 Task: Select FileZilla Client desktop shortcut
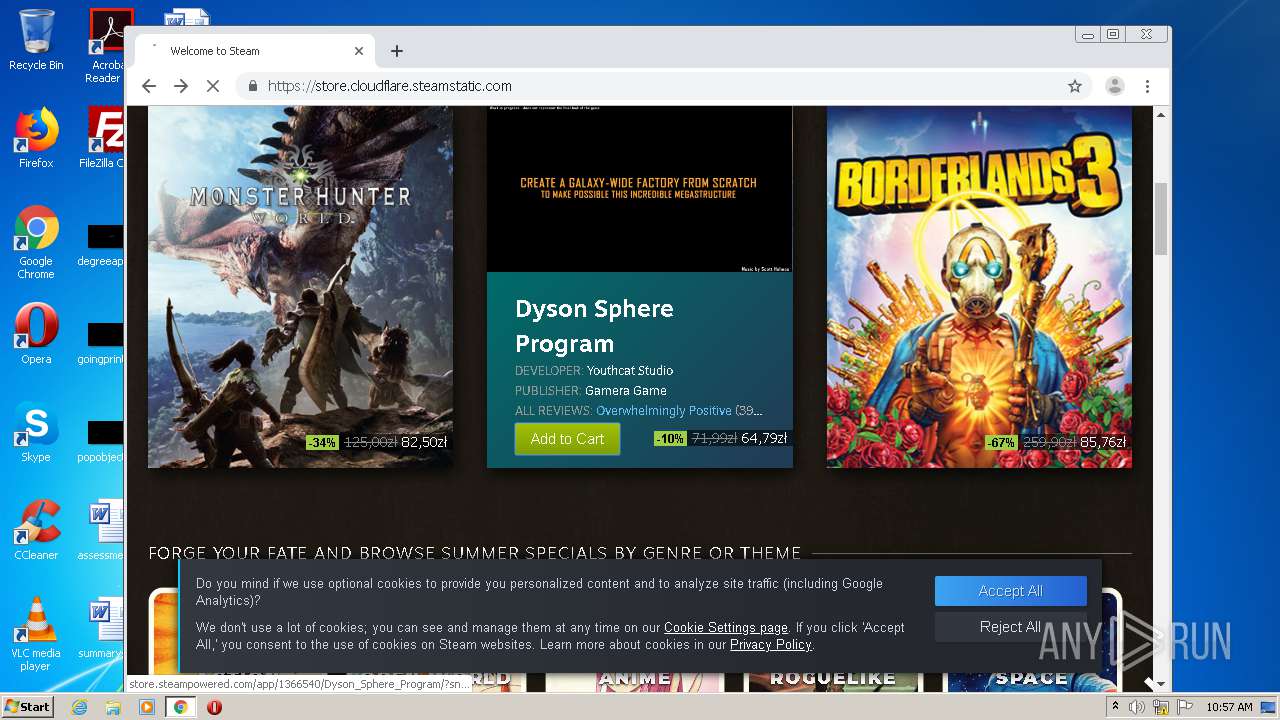tap(103, 138)
